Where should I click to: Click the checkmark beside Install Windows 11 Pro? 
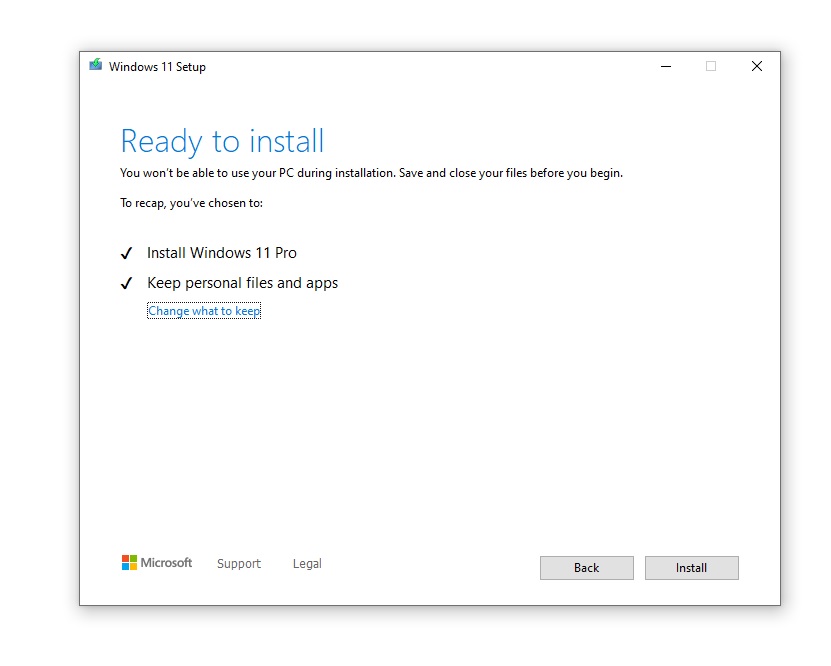pos(127,253)
